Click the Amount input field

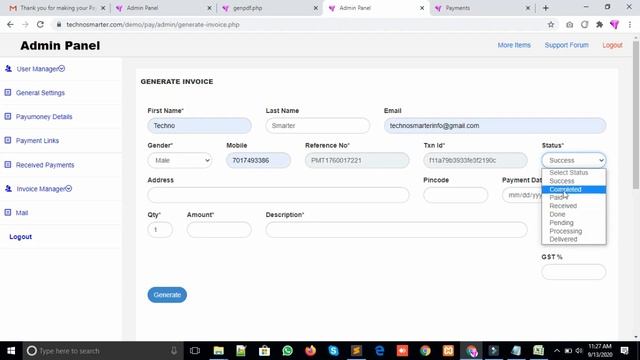219,230
